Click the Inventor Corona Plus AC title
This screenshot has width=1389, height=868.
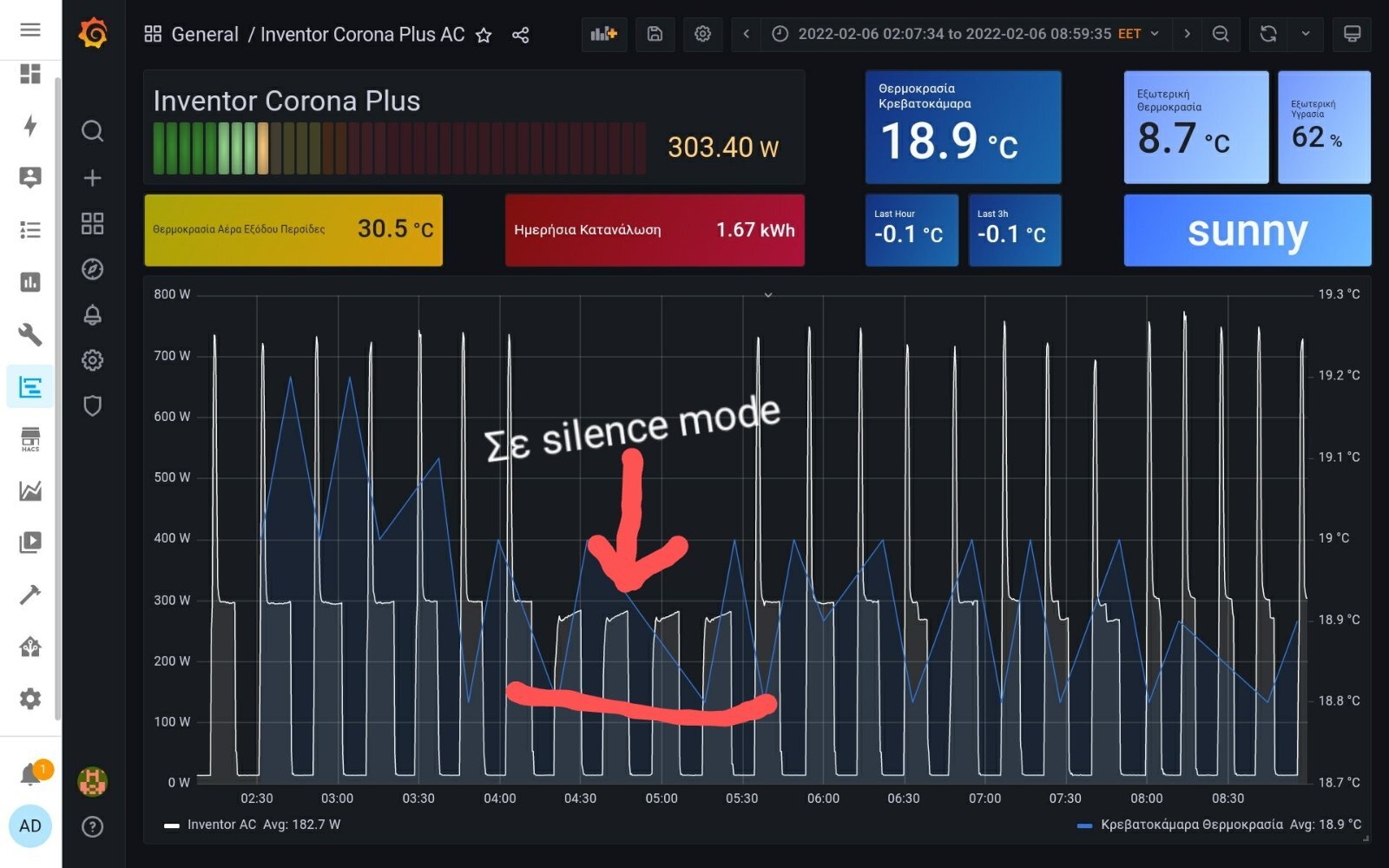(363, 35)
